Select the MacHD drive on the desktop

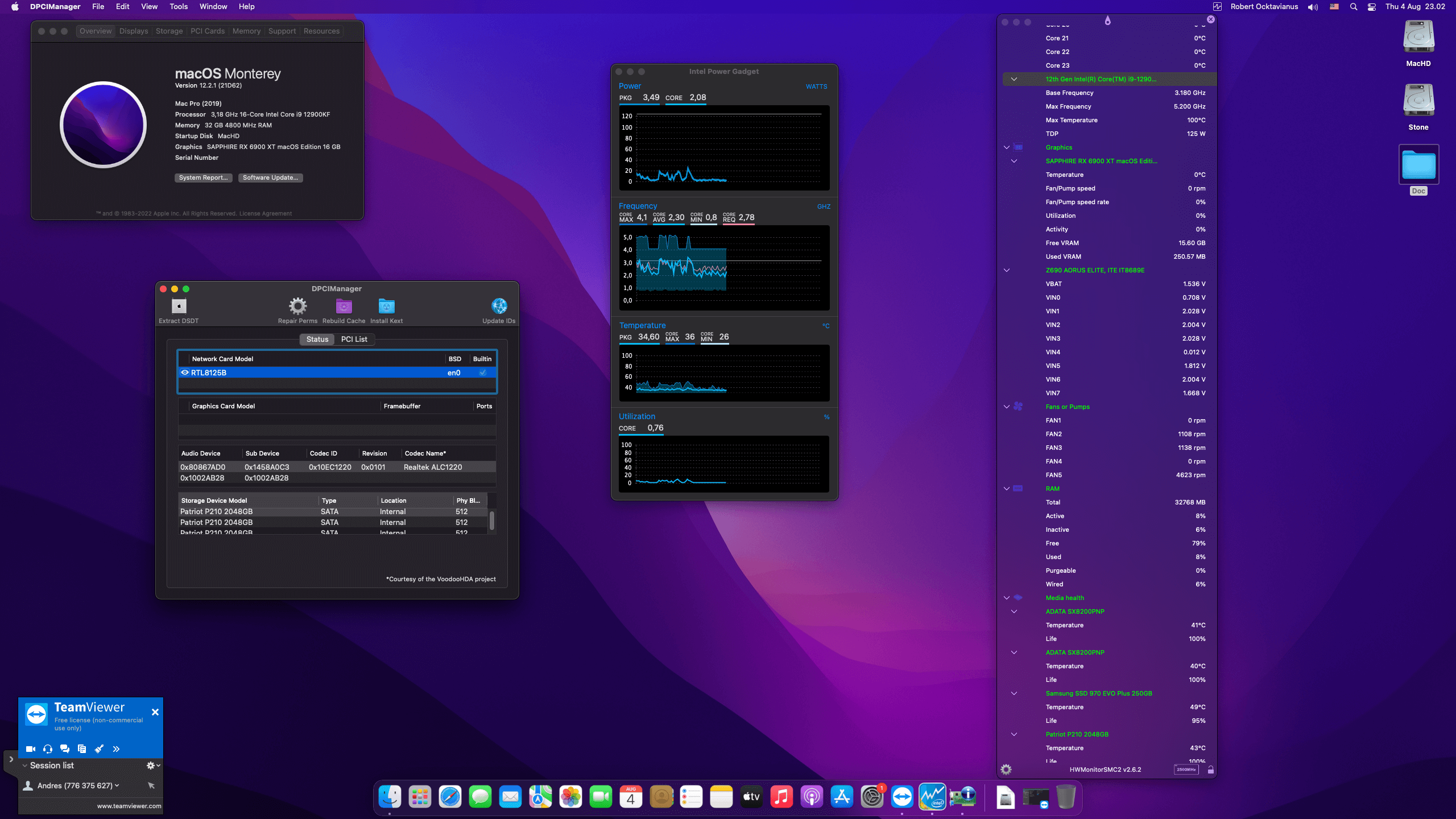click(1418, 43)
